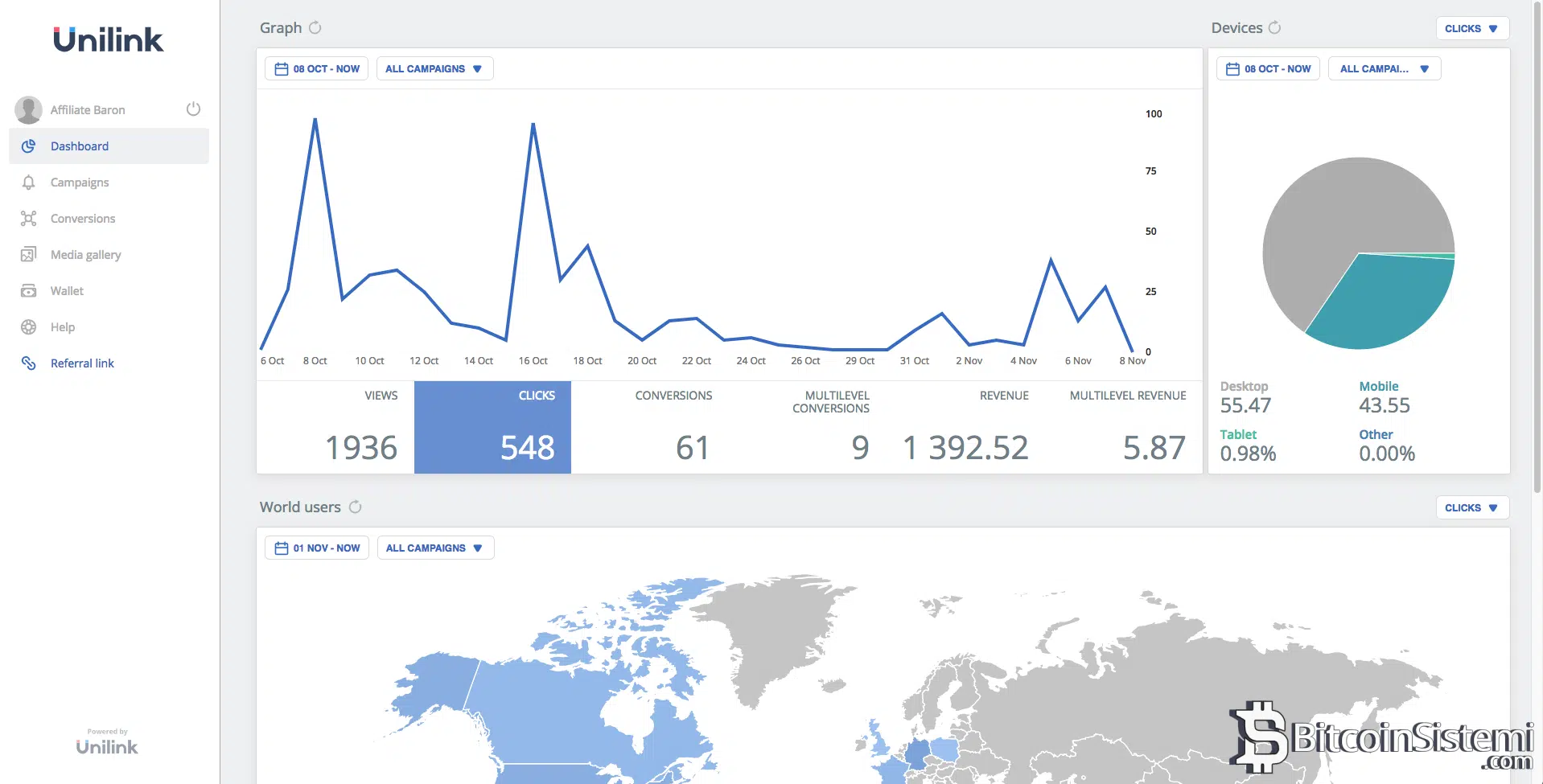Click the Help lifebuoy icon

29,327
